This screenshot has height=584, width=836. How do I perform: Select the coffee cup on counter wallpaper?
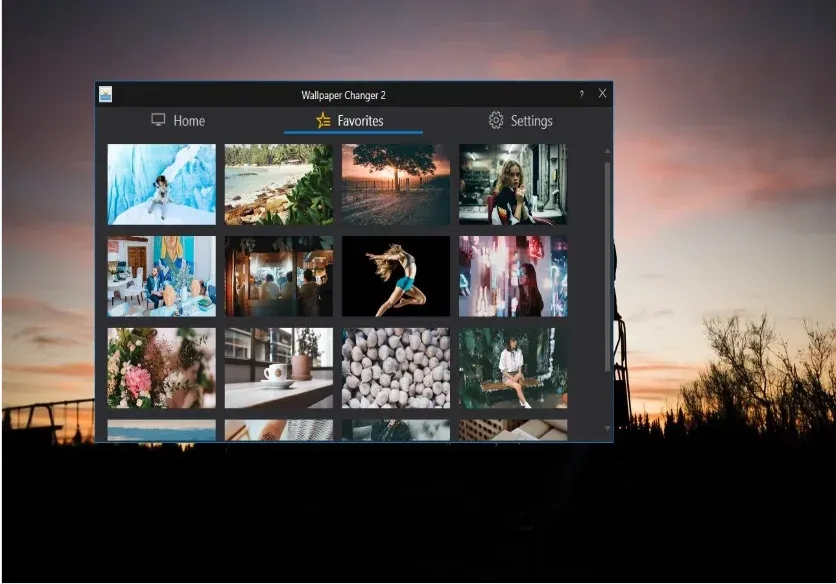pos(279,368)
